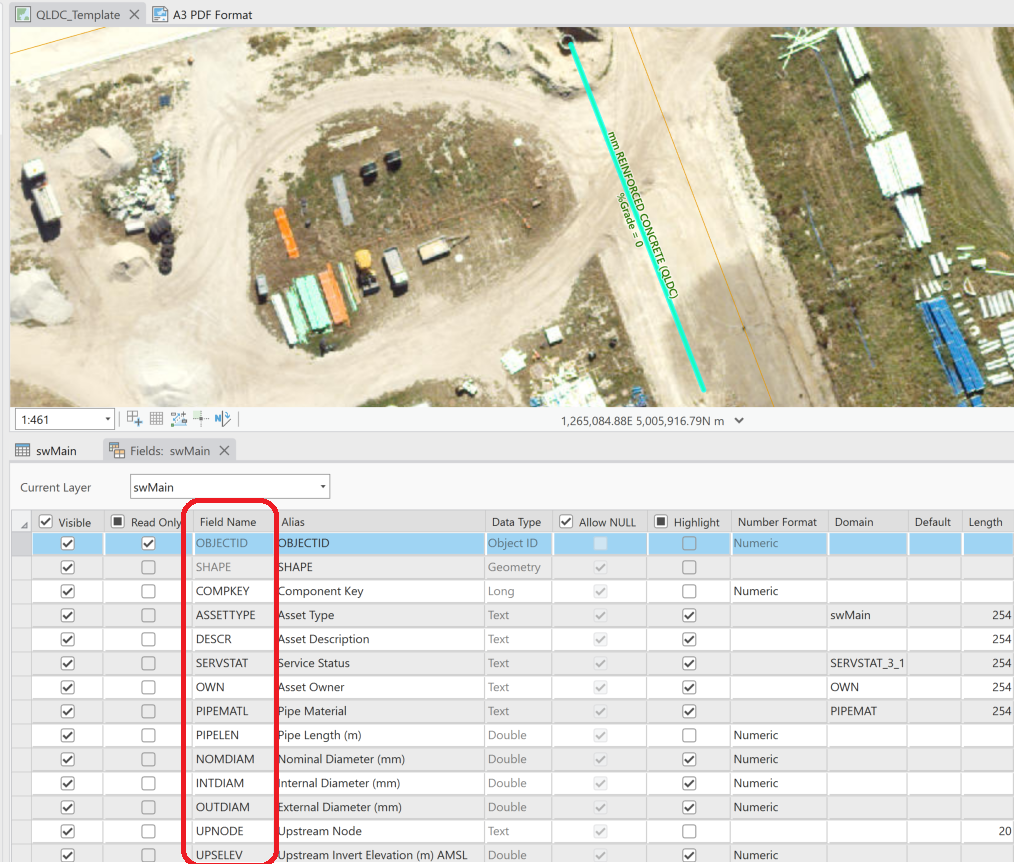Click the Asset Owner alias cell
The height and width of the screenshot is (864, 1020).
click(312, 687)
